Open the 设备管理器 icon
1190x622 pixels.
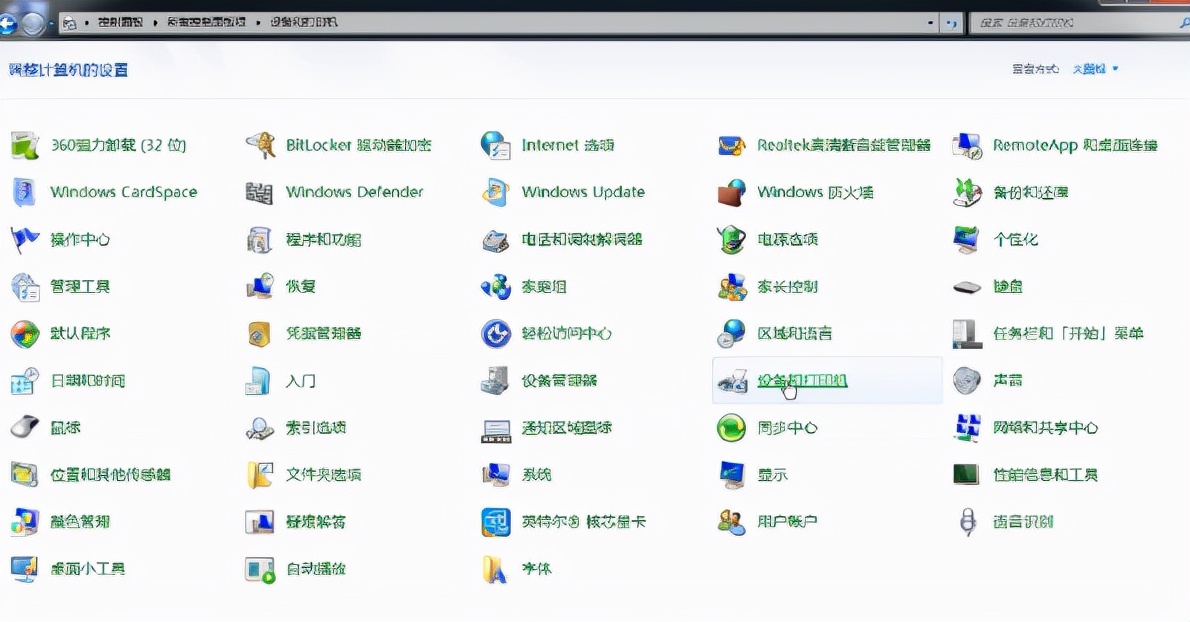click(x=496, y=381)
